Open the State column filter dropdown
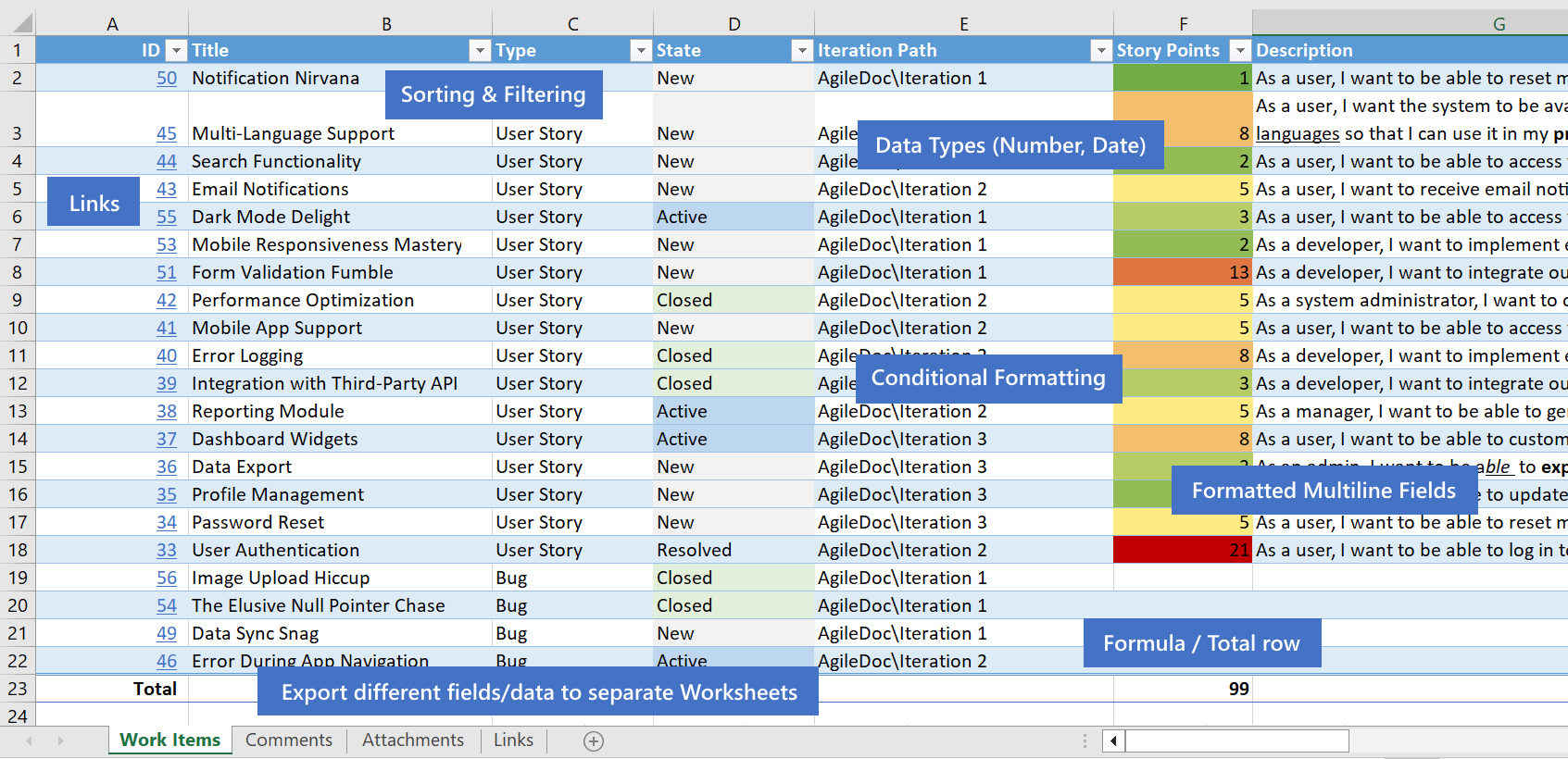The width and height of the screenshot is (1568, 759). click(802, 51)
